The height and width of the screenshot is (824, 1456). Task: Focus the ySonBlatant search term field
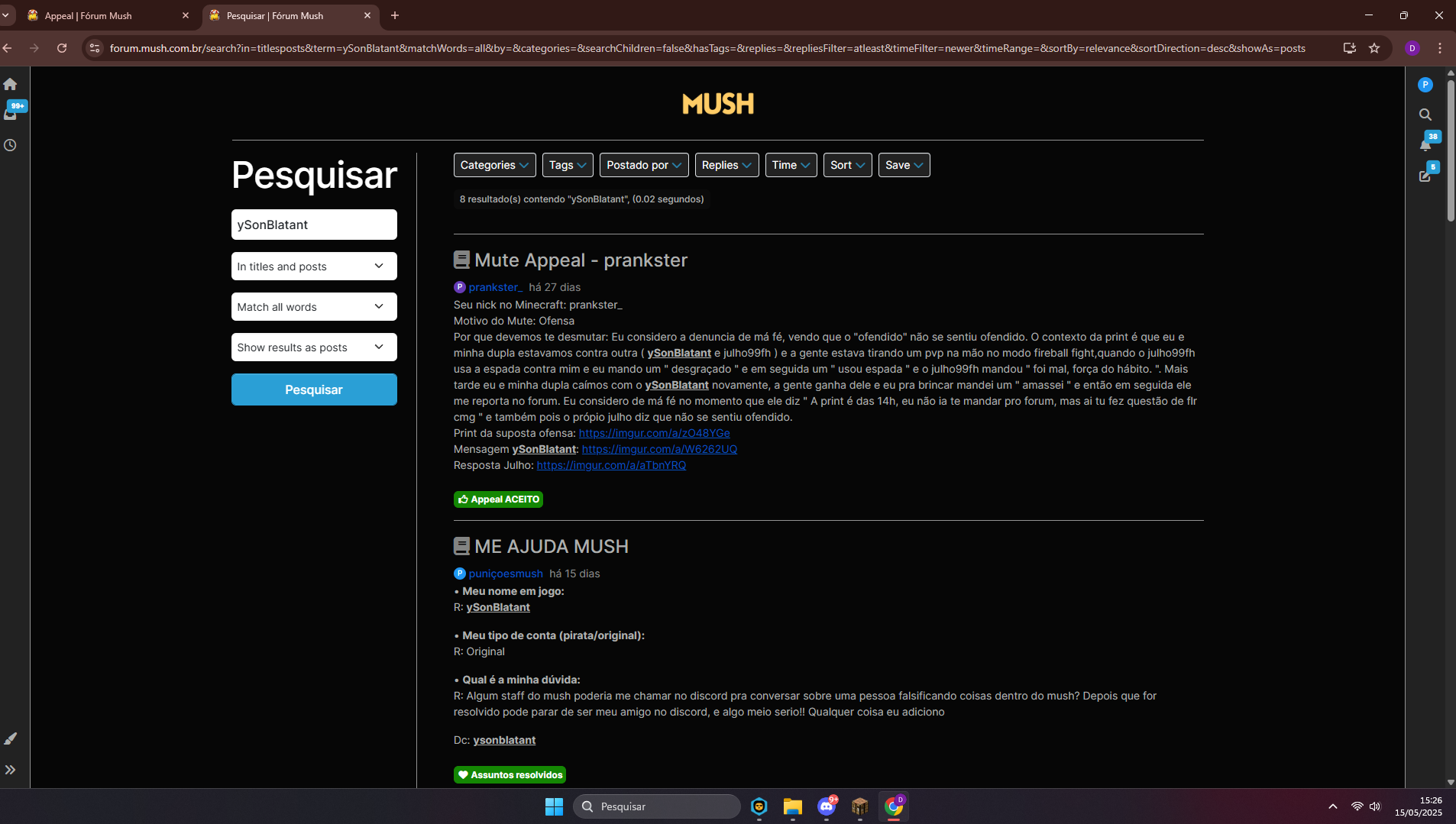(x=314, y=225)
